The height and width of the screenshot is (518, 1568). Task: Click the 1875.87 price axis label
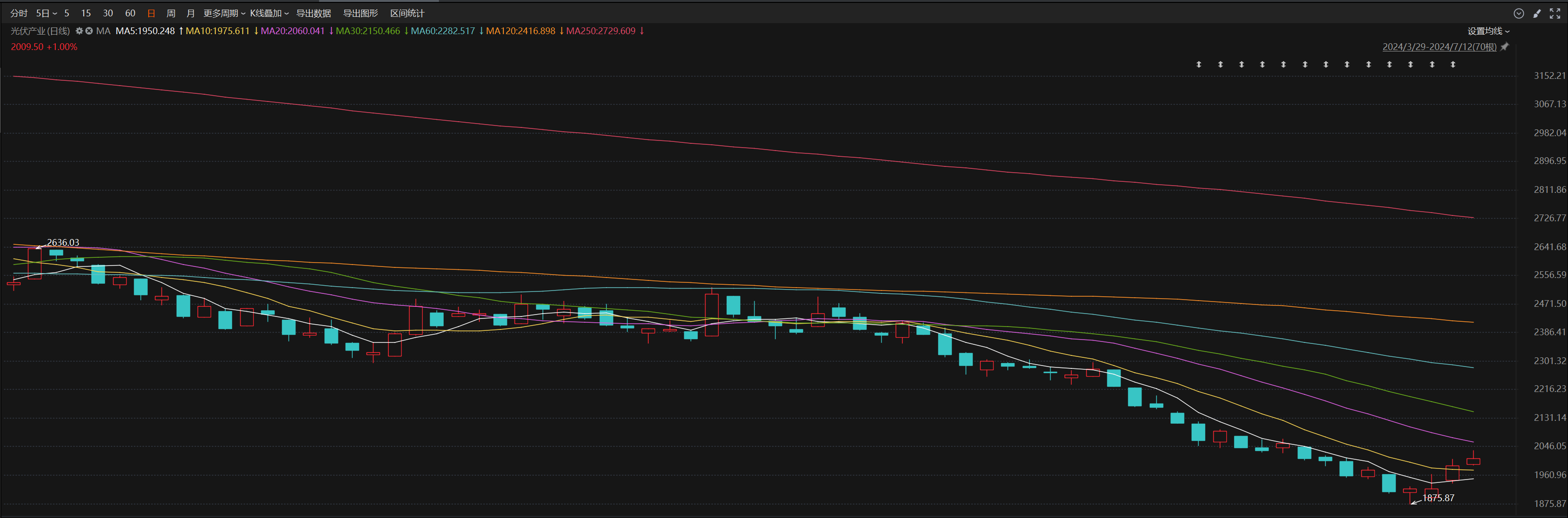coord(1550,504)
